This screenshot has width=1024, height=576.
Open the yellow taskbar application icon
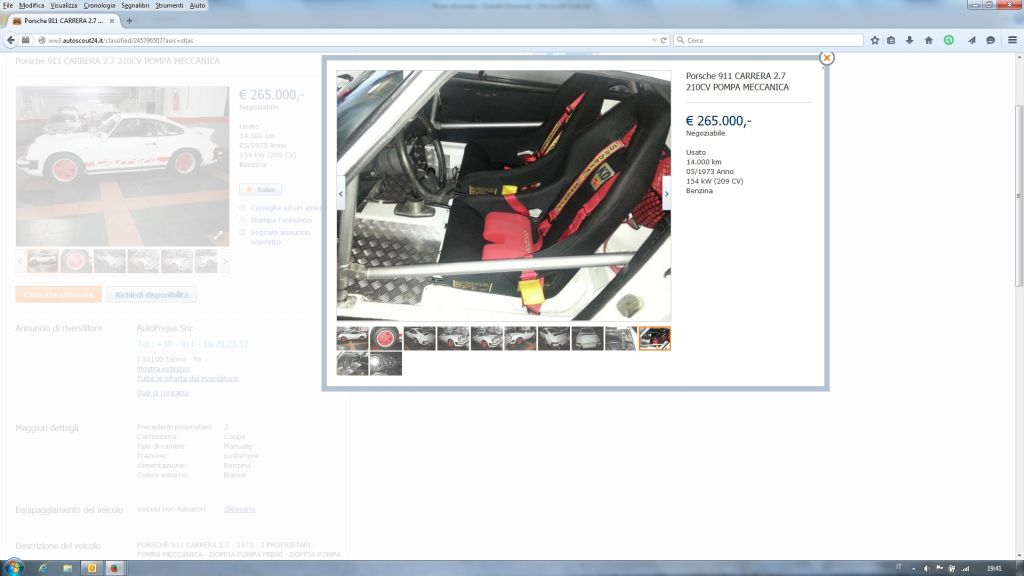tap(92, 568)
